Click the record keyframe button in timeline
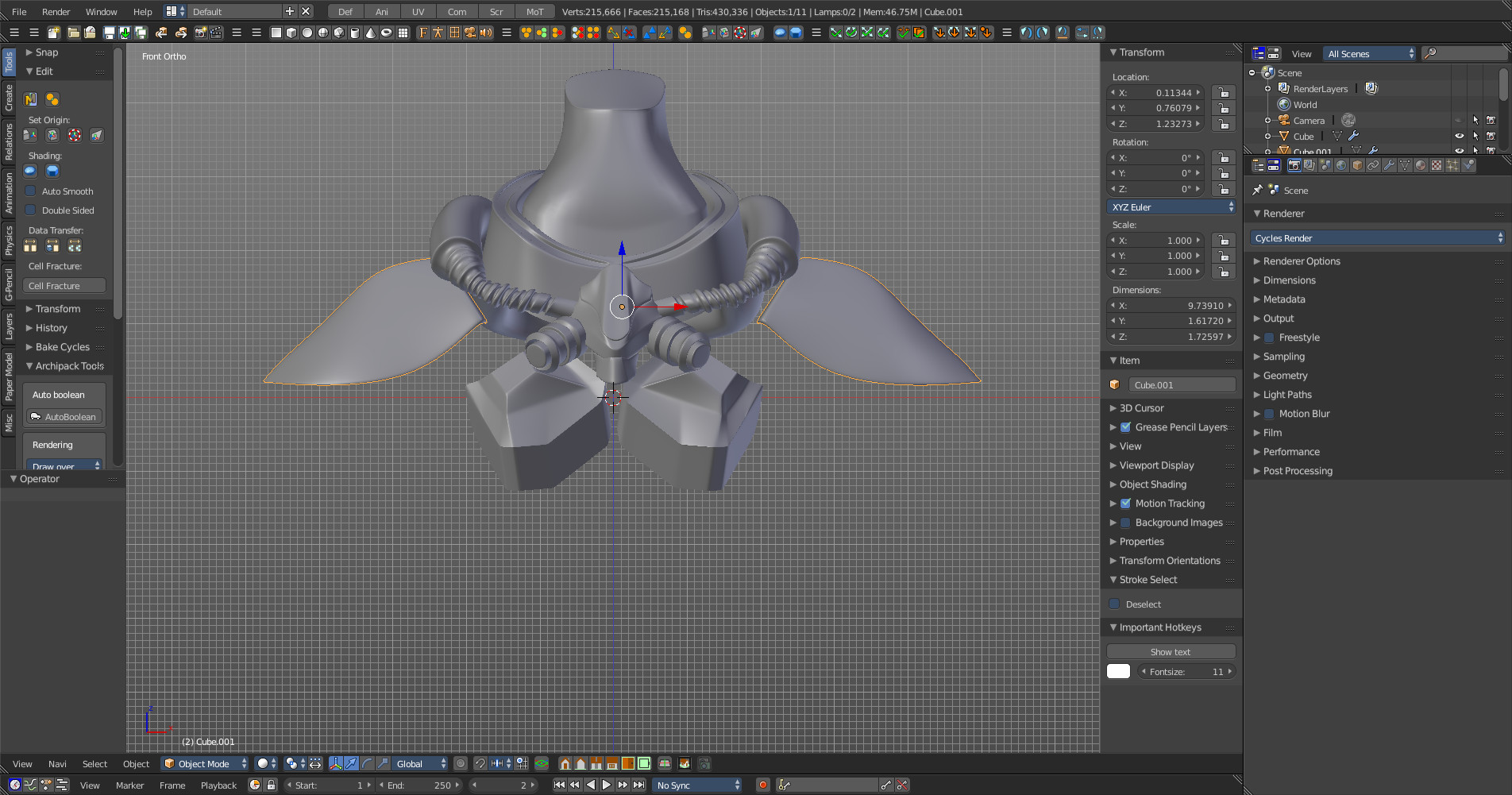Viewport: 1512px width, 795px height. pyautogui.click(x=763, y=785)
